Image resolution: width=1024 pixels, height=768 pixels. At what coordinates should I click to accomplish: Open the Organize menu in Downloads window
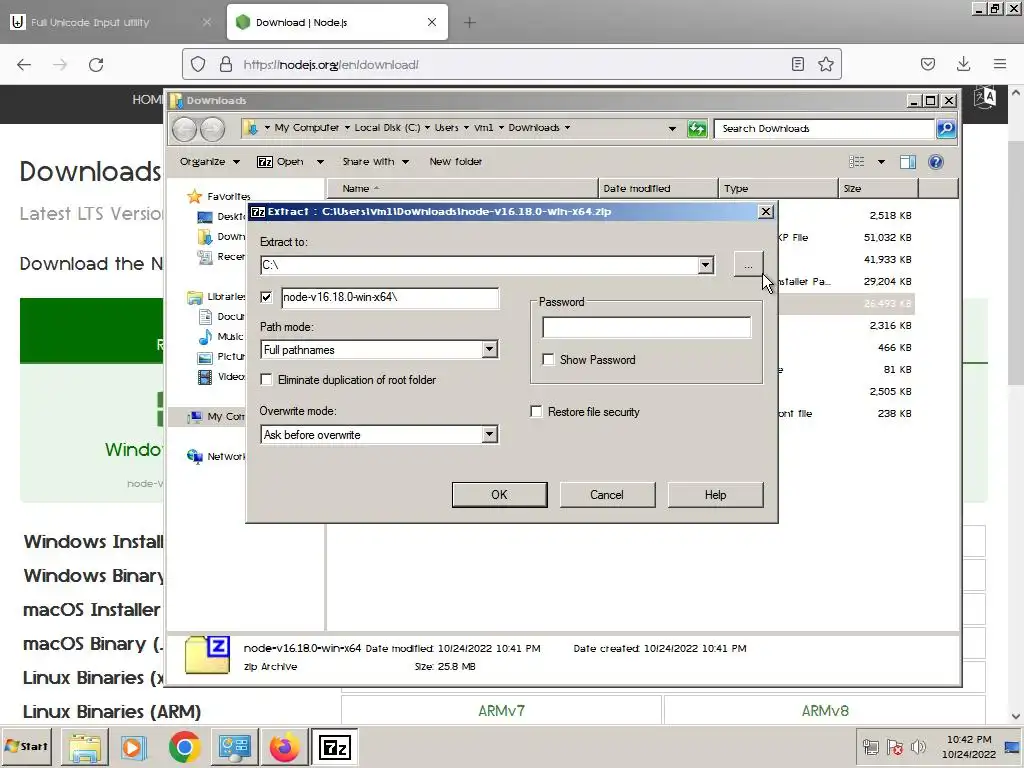(210, 162)
